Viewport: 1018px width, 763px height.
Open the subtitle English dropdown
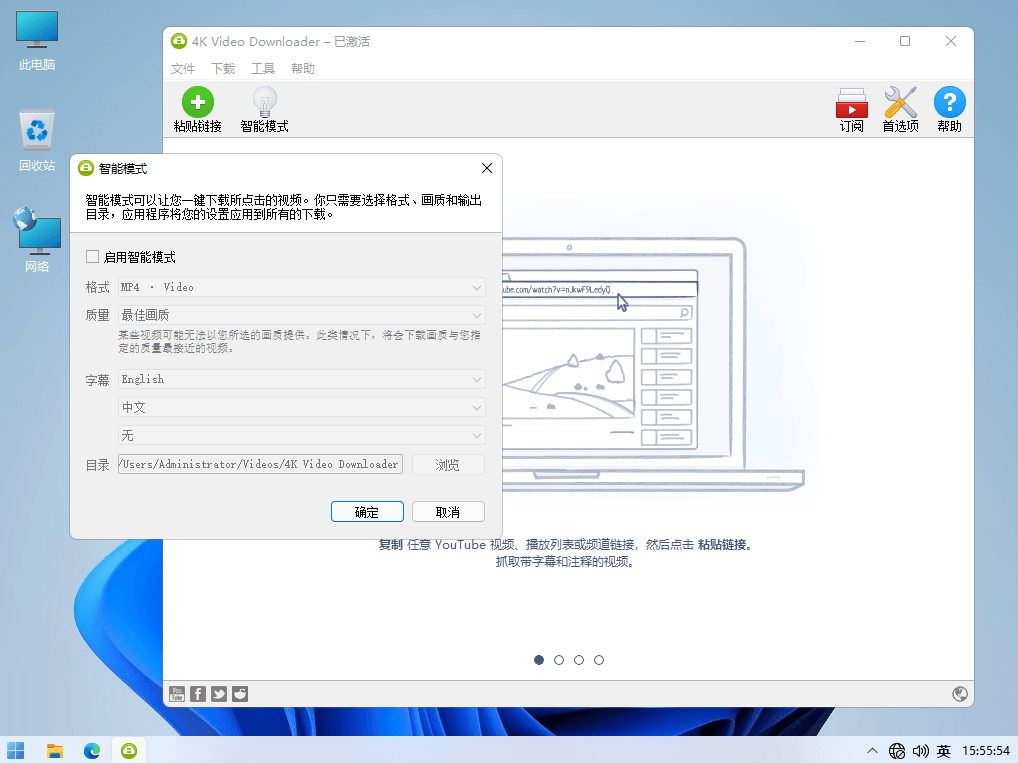(302, 379)
